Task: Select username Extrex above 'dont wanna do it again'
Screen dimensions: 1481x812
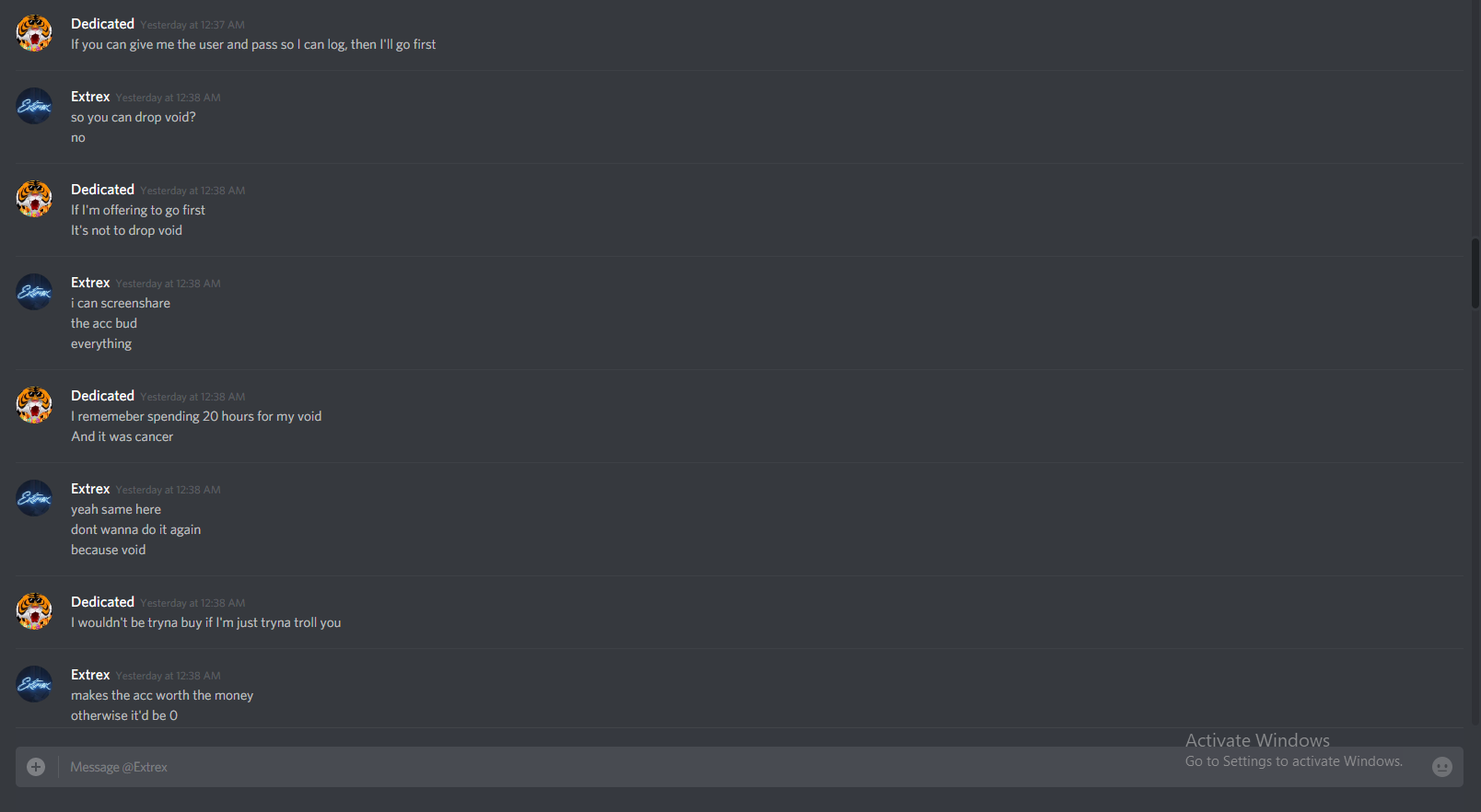Action: [x=90, y=489]
